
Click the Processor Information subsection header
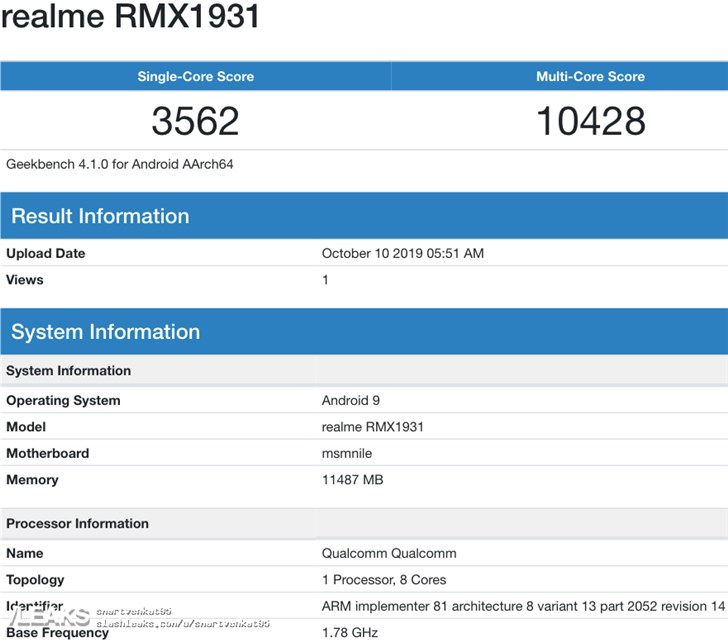(77, 523)
